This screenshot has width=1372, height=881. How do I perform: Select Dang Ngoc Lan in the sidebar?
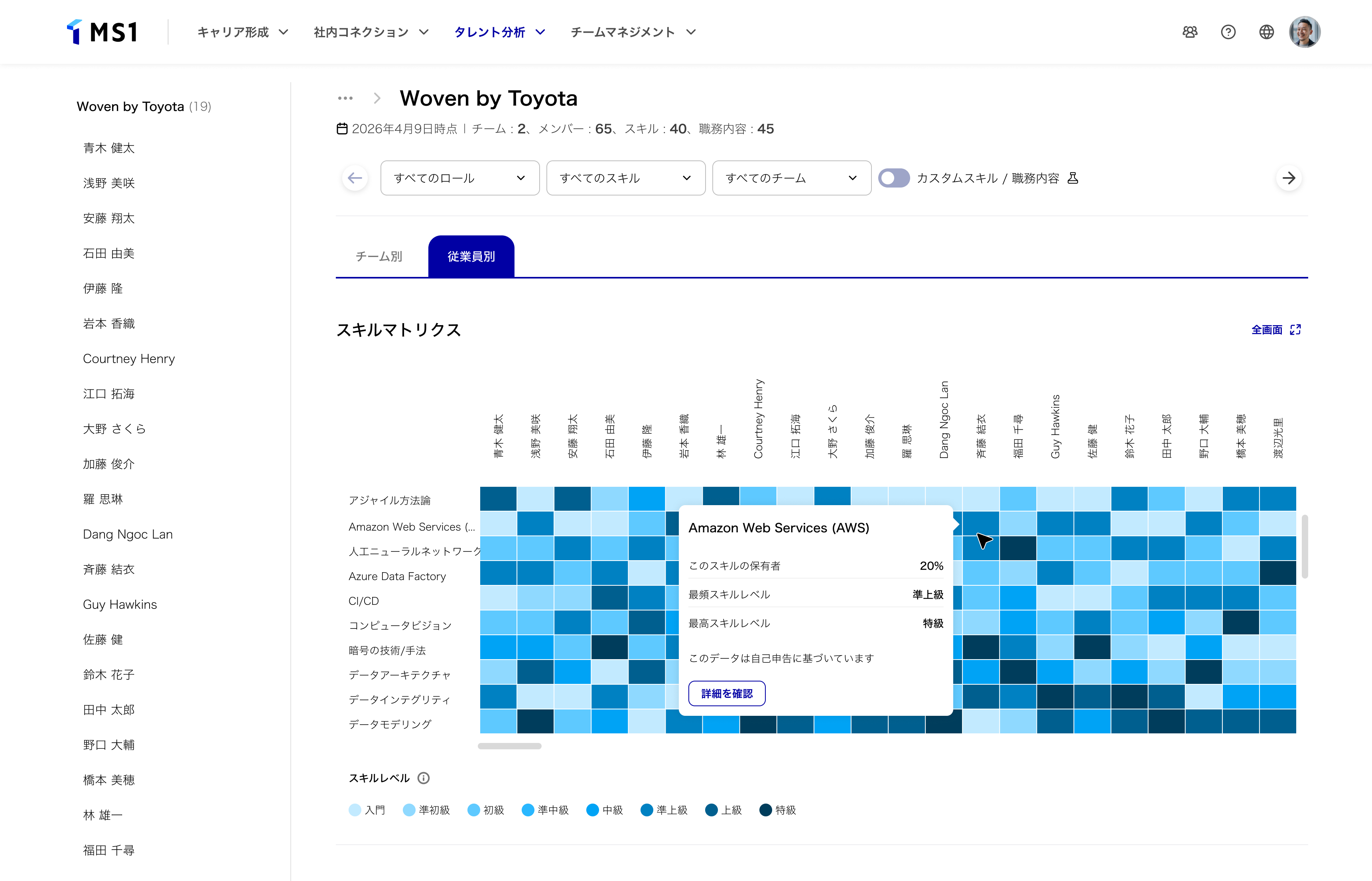point(128,534)
